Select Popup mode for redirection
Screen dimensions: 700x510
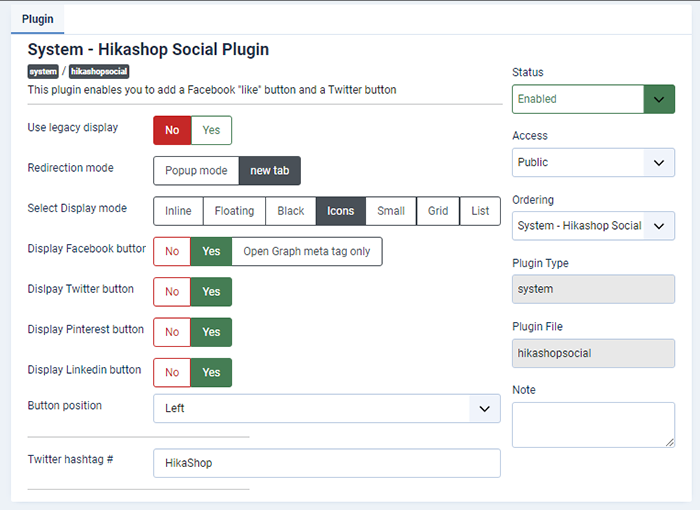[x=196, y=171]
